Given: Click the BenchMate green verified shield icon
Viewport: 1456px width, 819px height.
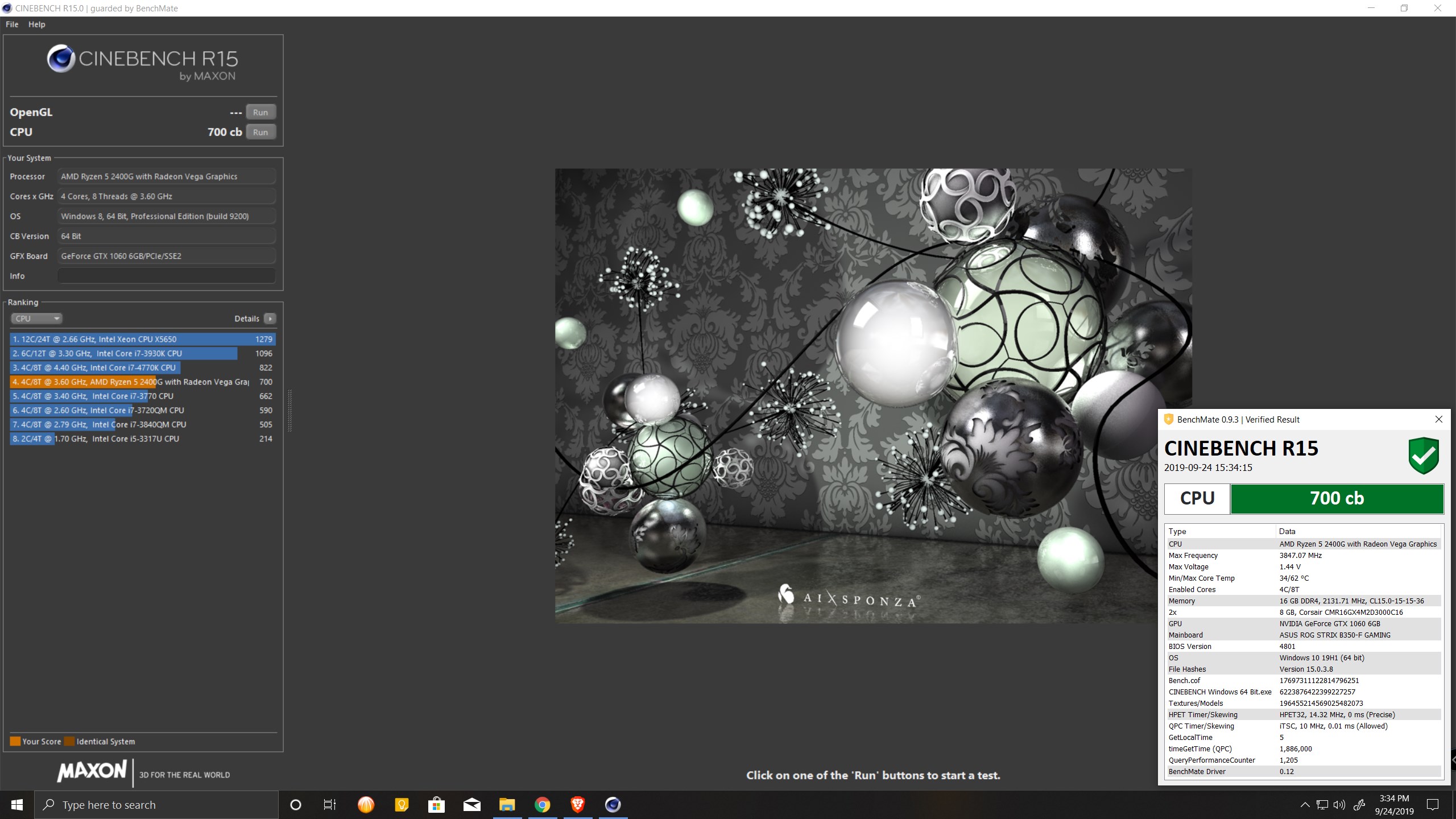Looking at the screenshot, I should [x=1424, y=456].
